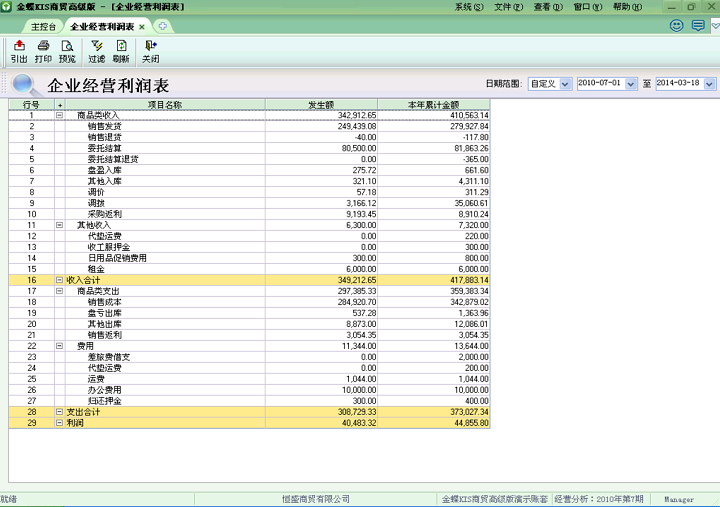Click the 引出 (export) toolbar icon
The image size is (720, 507).
click(19, 51)
